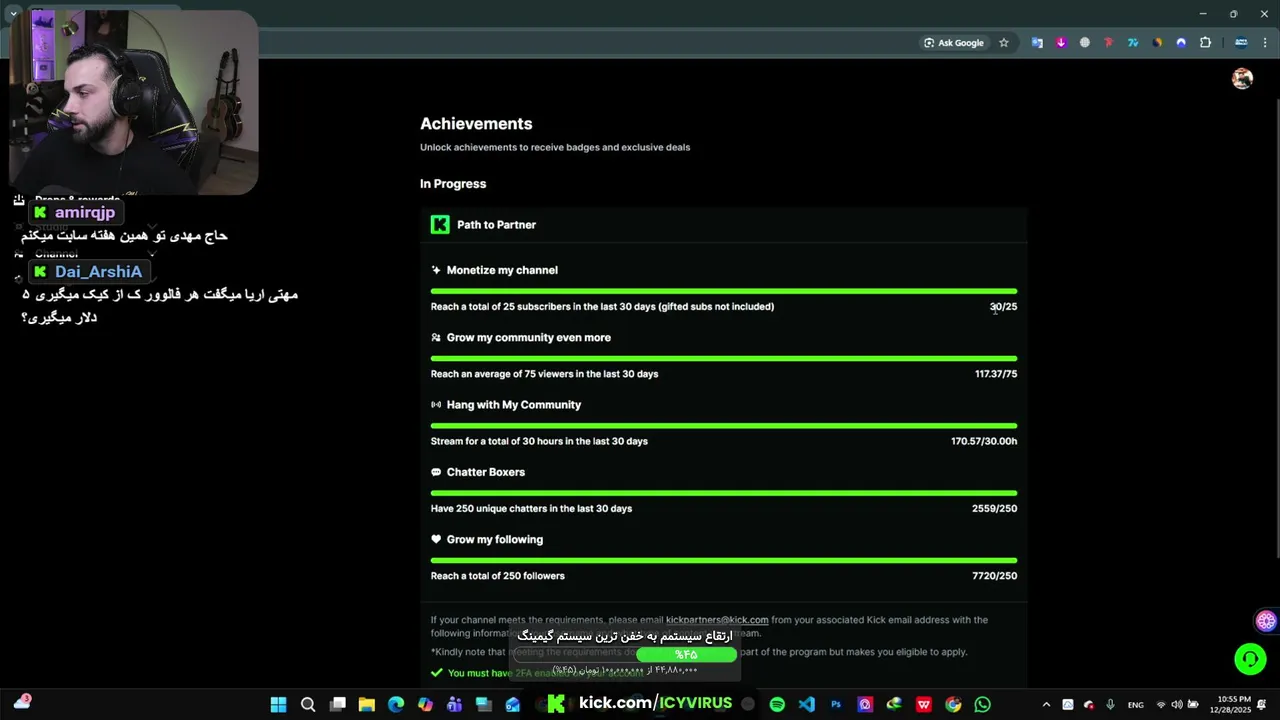Select the Chatter Boxers title
This screenshot has height=720, width=1280.
(486, 472)
